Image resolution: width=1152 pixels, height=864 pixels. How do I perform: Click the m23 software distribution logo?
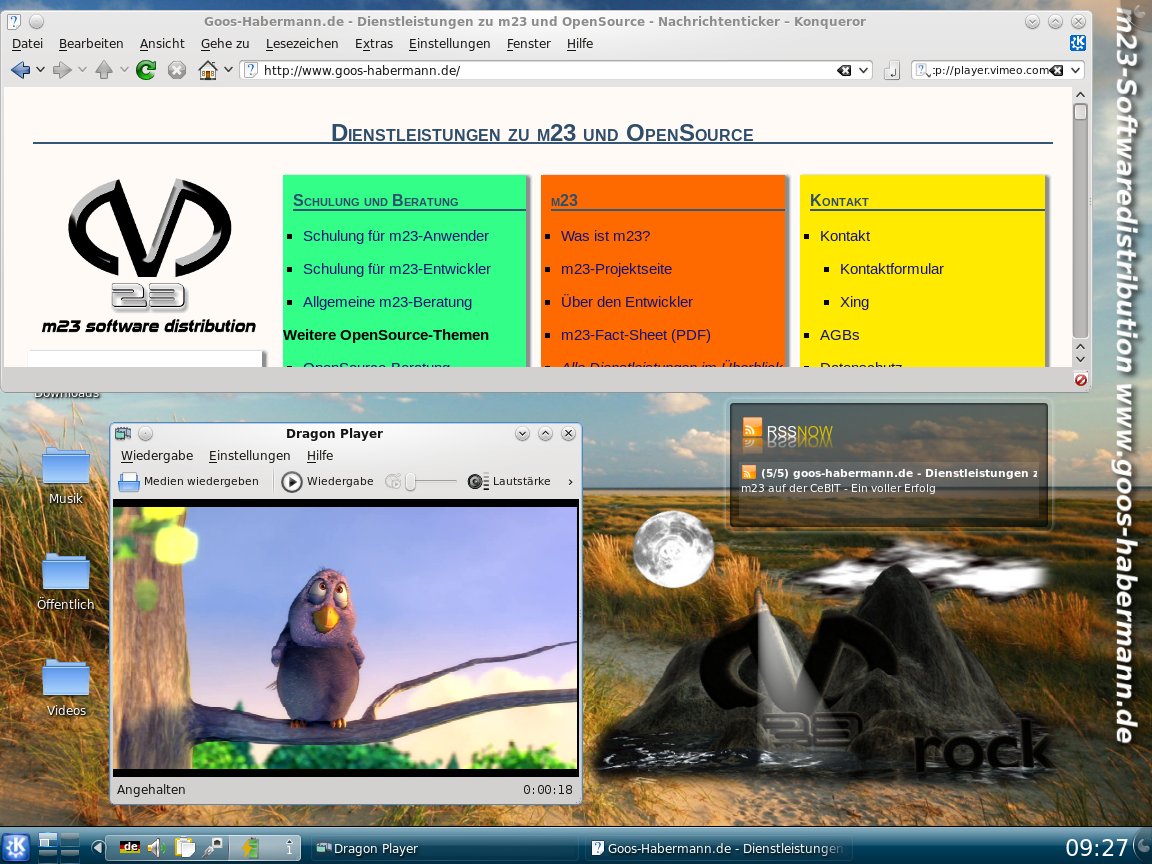(149, 255)
